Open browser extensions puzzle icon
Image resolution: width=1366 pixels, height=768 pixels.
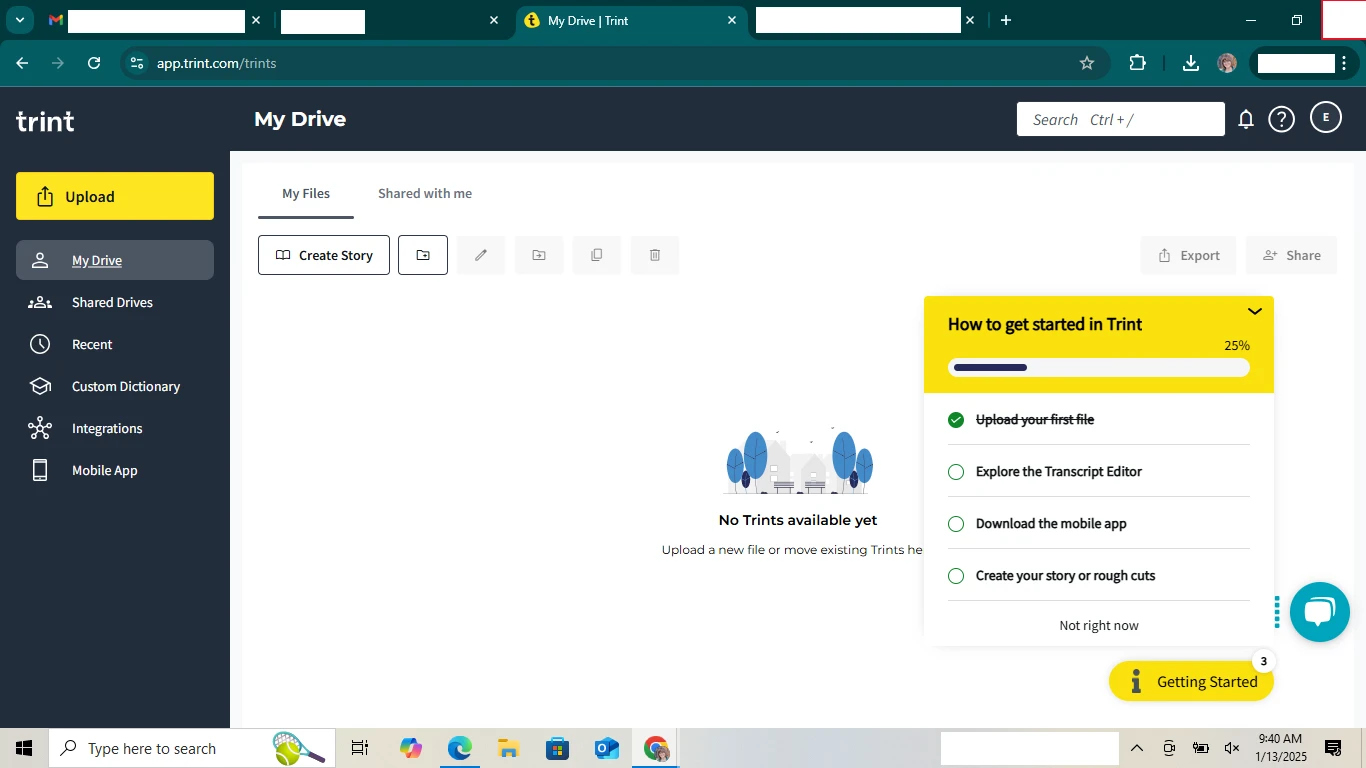[x=1137, y=63]
